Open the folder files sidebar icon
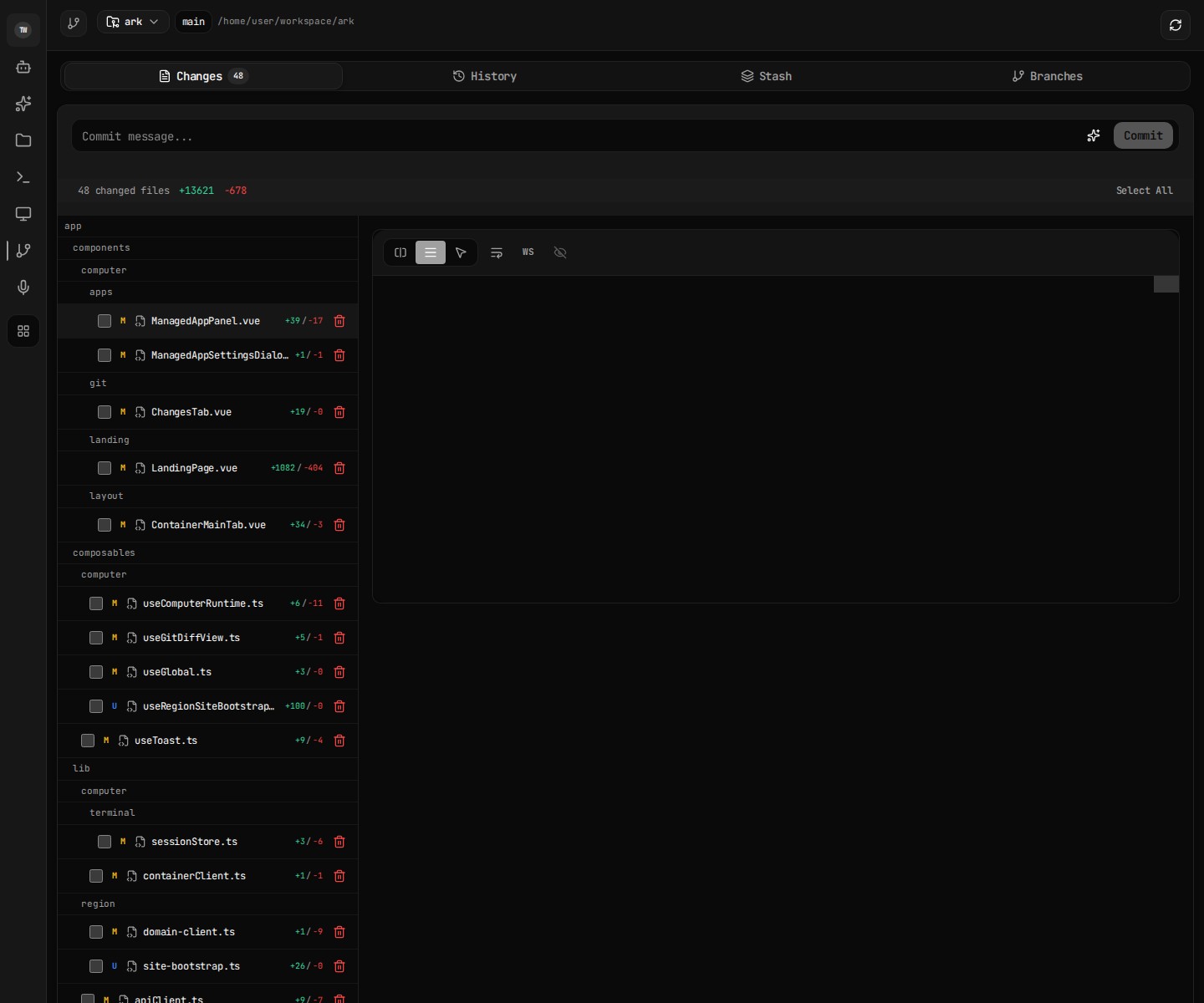Screen dimensions: 1204x1003 [x=23, y=140]
